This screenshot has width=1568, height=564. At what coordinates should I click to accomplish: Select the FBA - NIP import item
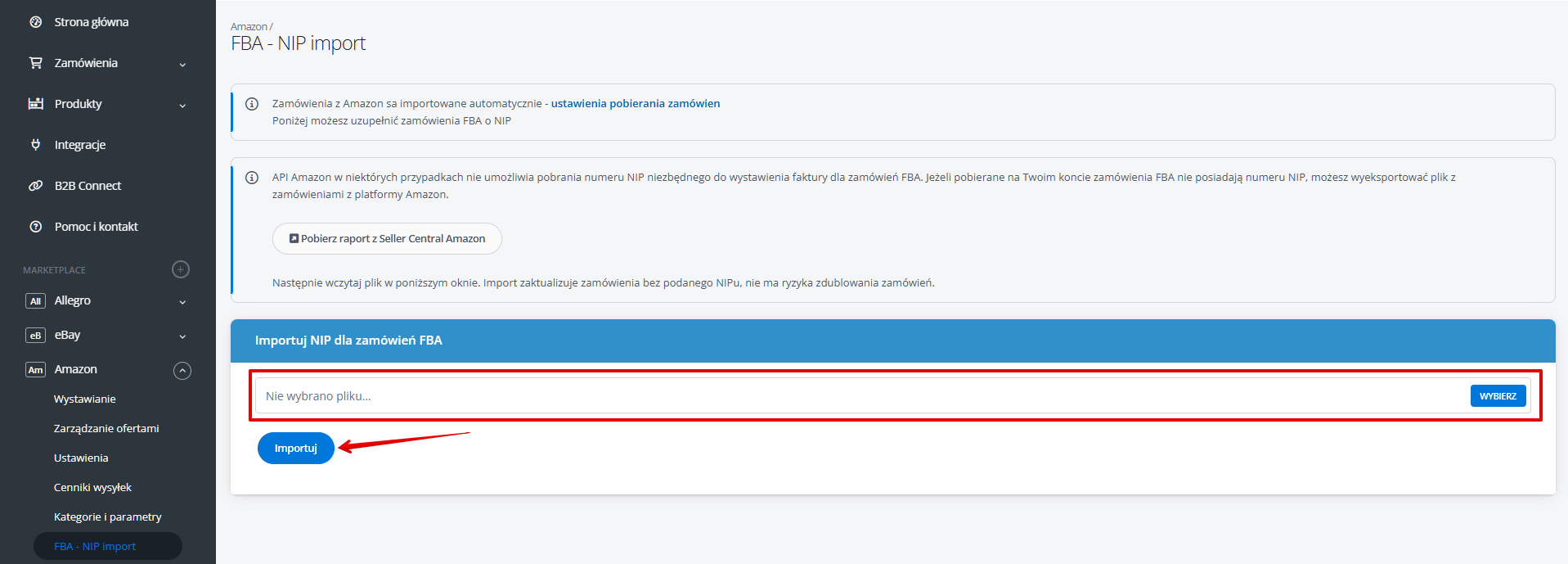[x=108, y=546]
